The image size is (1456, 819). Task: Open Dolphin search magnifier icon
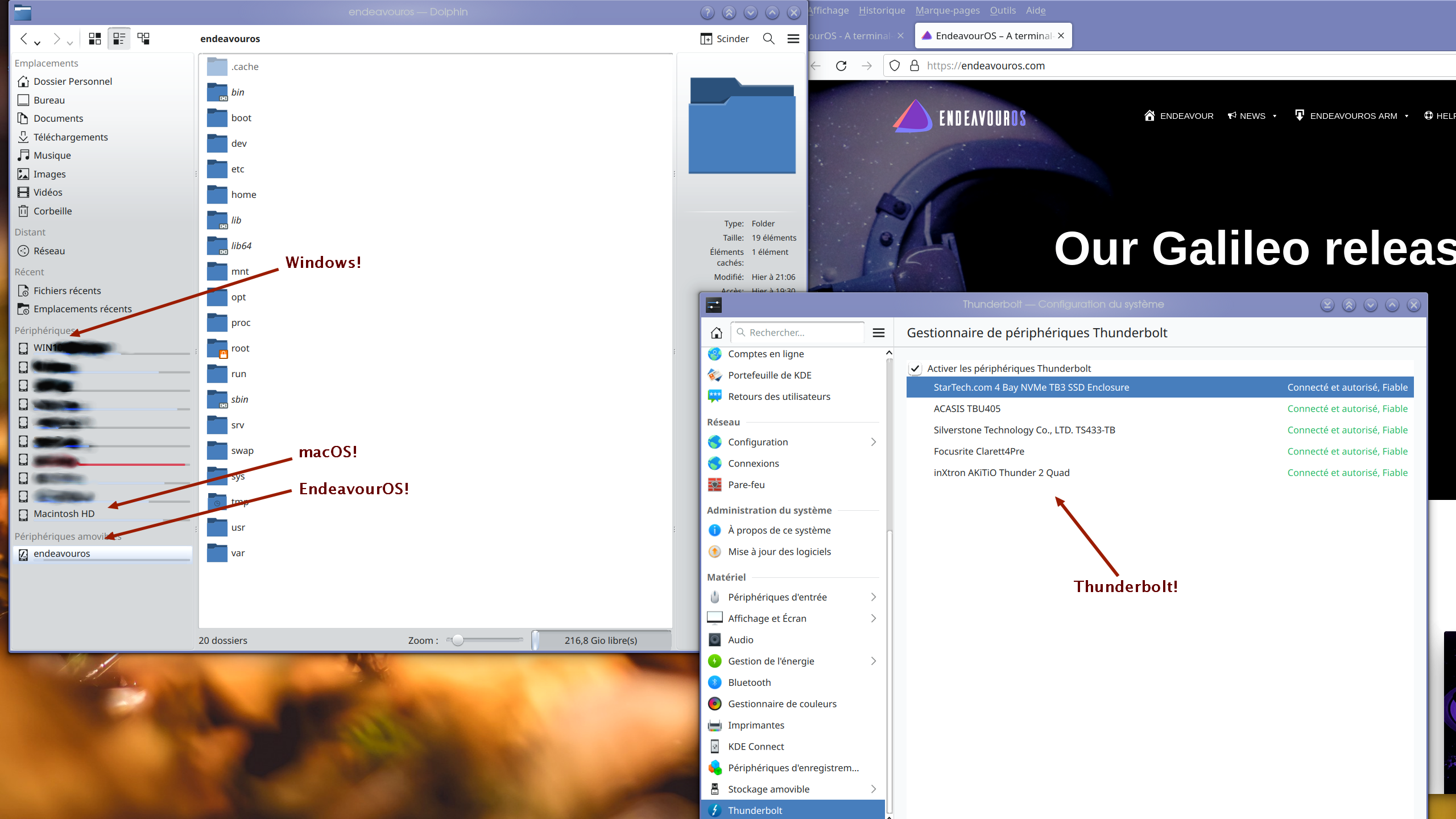pyautogui.click(x=768, y=39)
